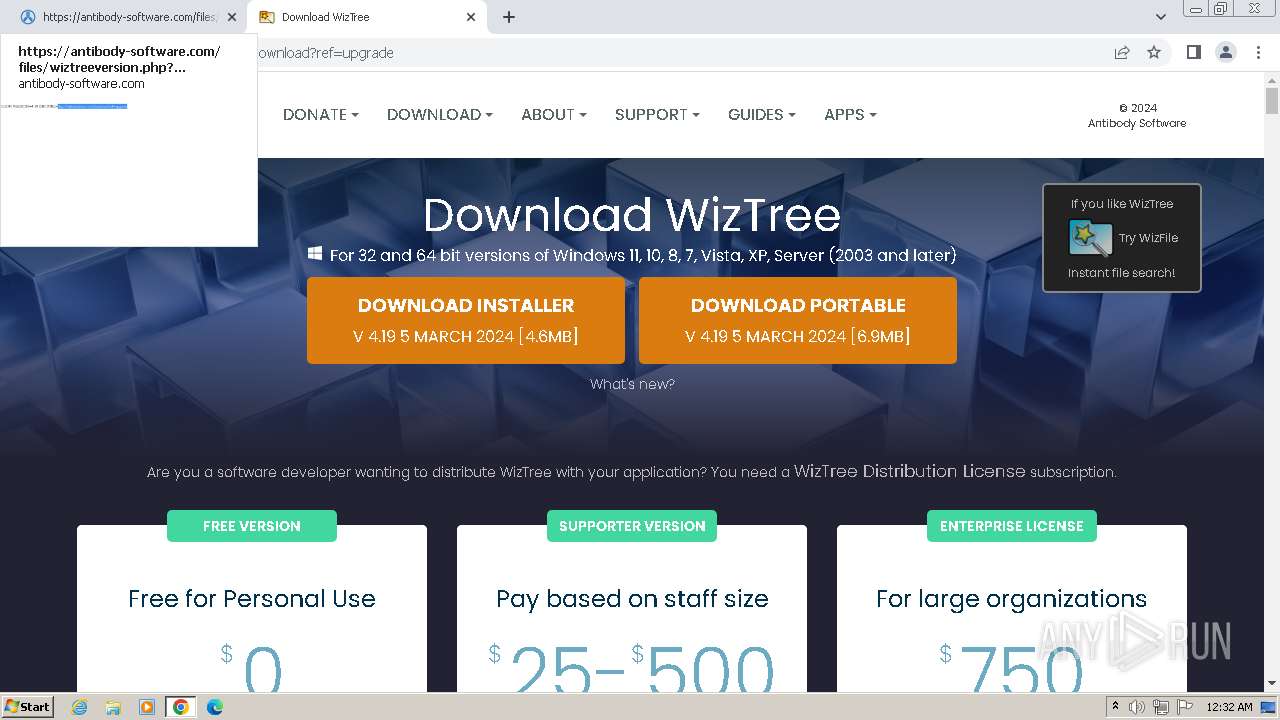The height and width of the screenshot is (720, 1280).
Task: Open the network tray icon
Action: (1161, 707)
